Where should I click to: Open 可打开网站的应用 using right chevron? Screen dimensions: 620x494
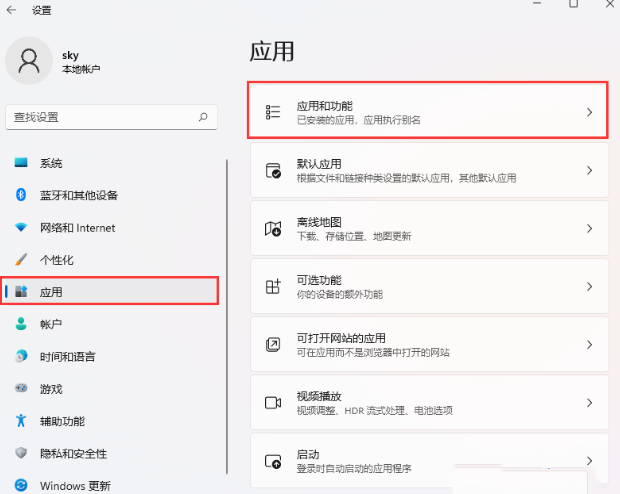590,344
